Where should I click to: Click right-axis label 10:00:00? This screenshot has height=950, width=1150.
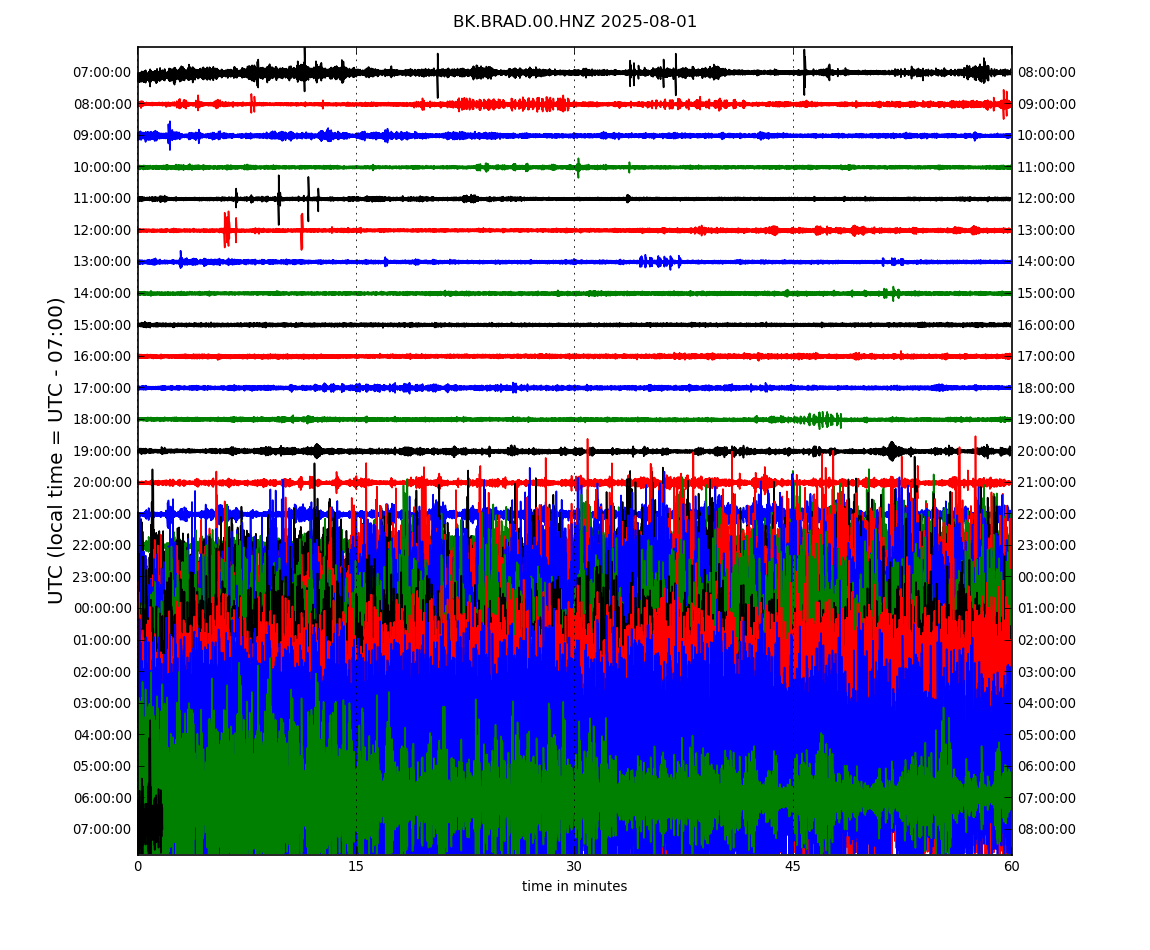coord(1047,136)
